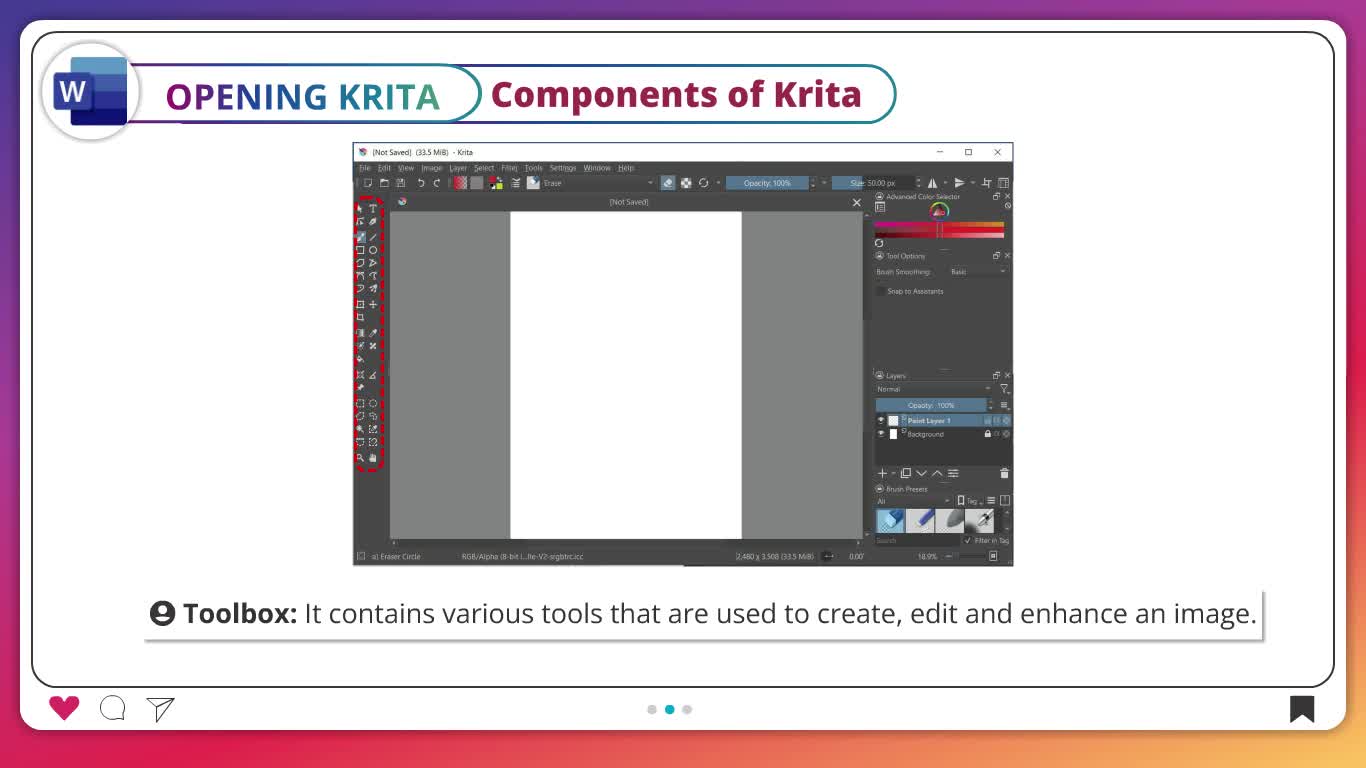Hide Background layer eye icon
Screen dimensions: 1366x768
click(x=881, y=434)
